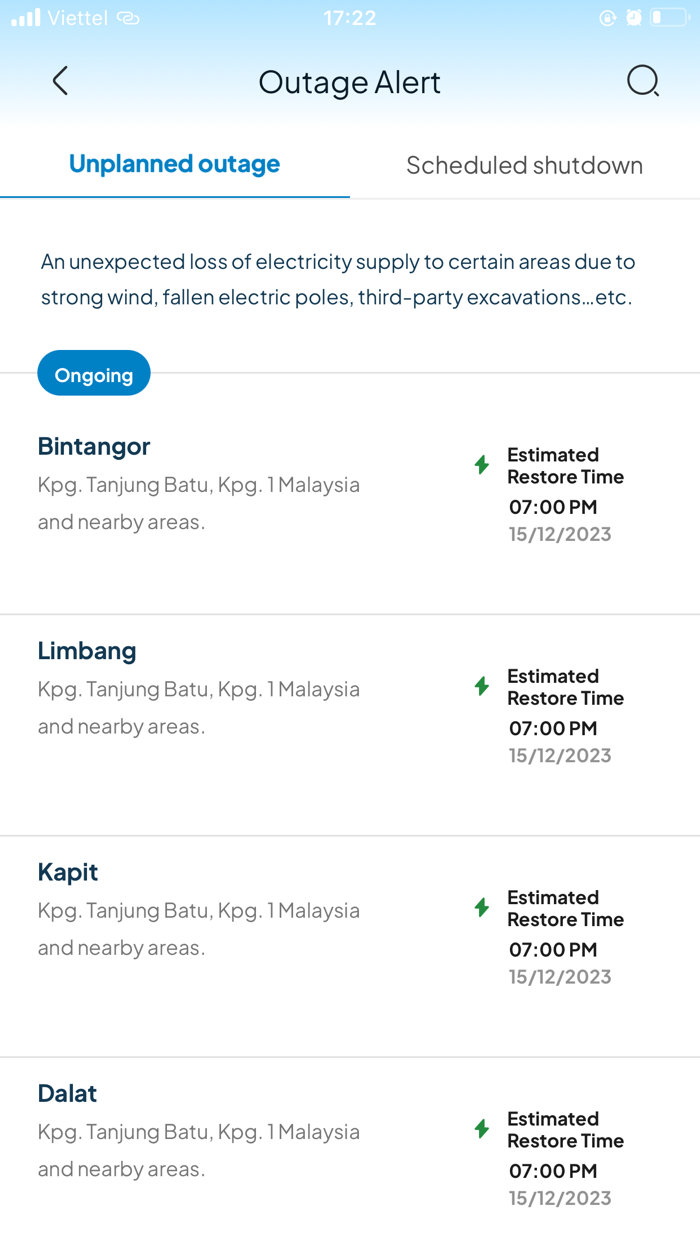Open search with the magnifier icon

(643, 81)
